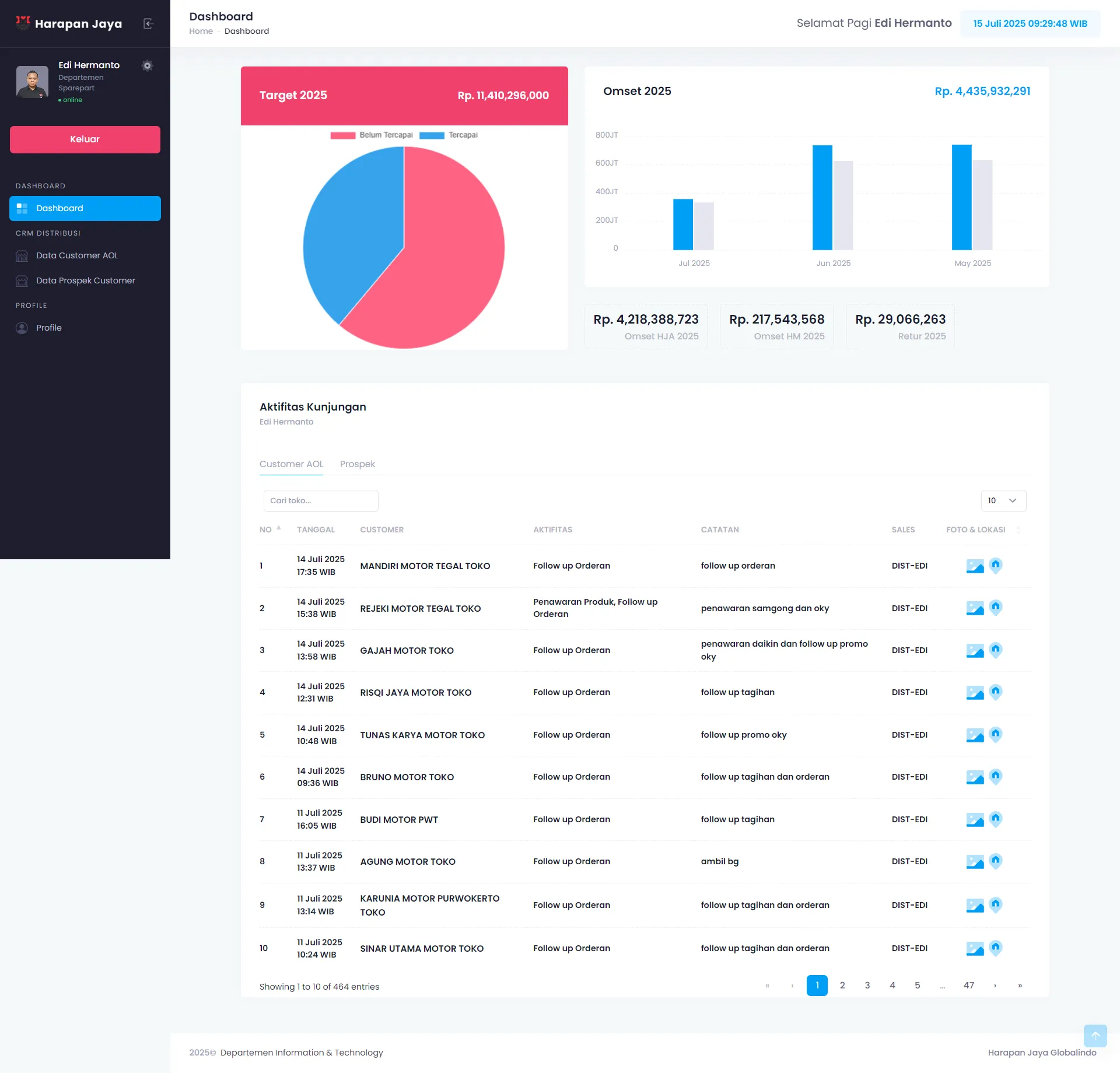Go to next page arrow in pagination
The width and height of the screenshot is (1120, 1073).
click(995, 986)
